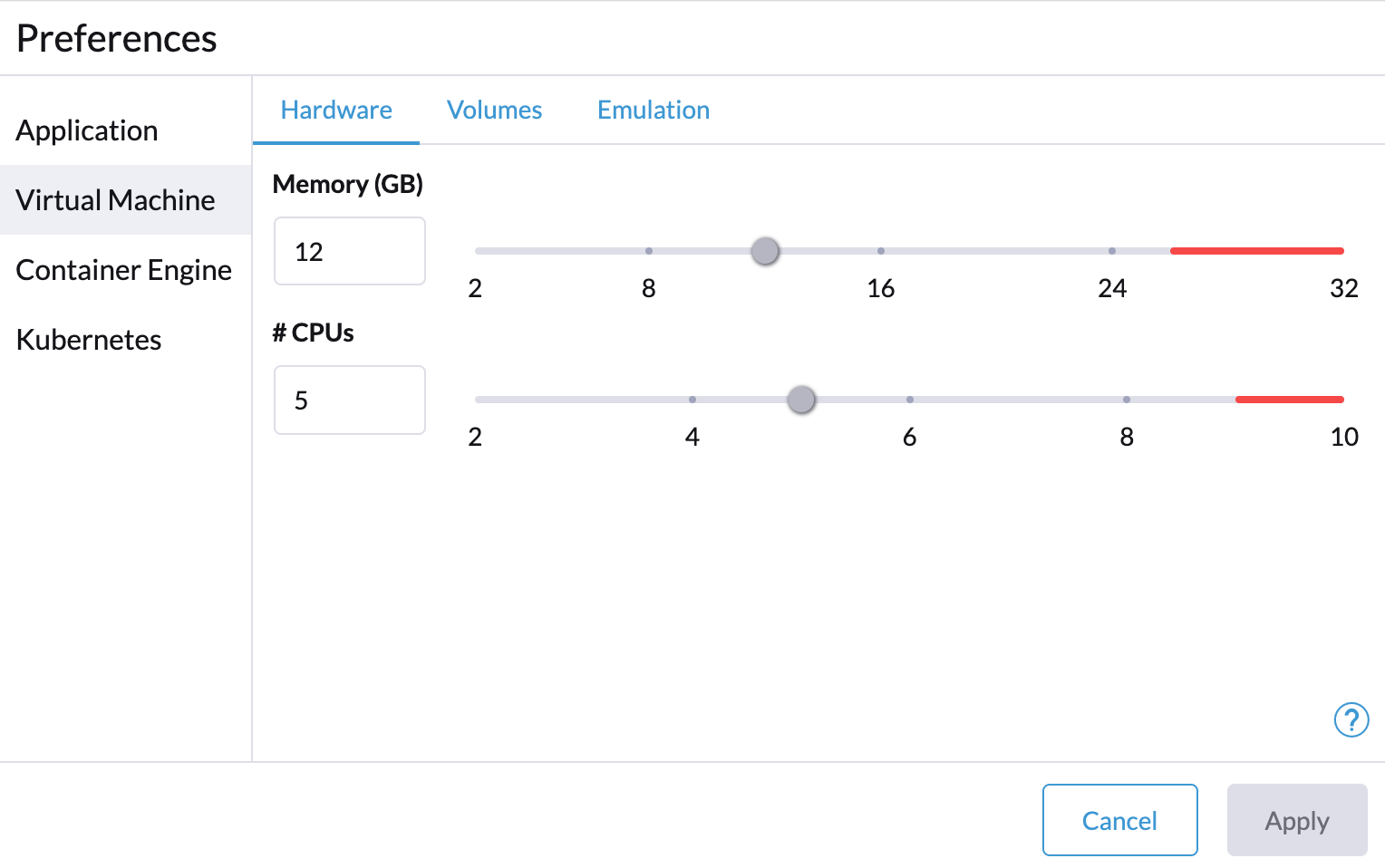
Task: Select Virtual Machine in the sidebar
Action: (x=115, y=199)
